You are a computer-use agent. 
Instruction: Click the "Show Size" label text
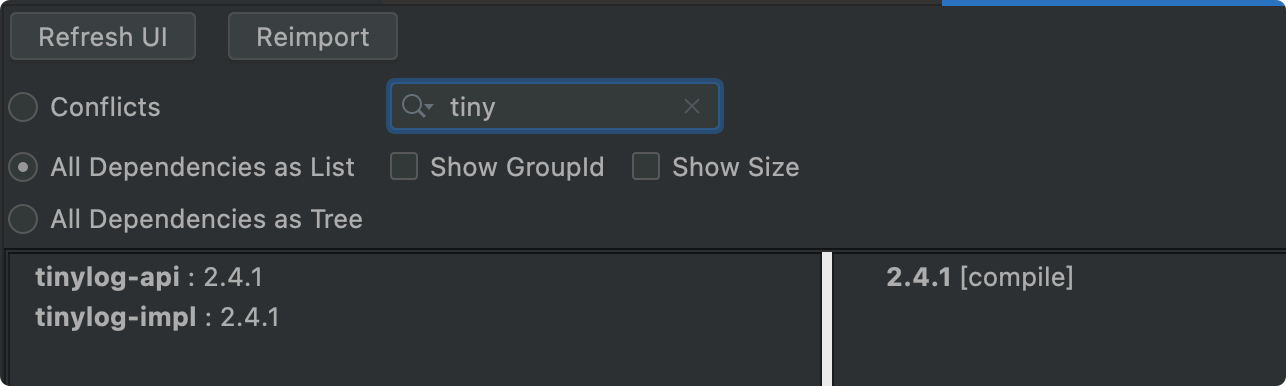[x=736, y=167]
